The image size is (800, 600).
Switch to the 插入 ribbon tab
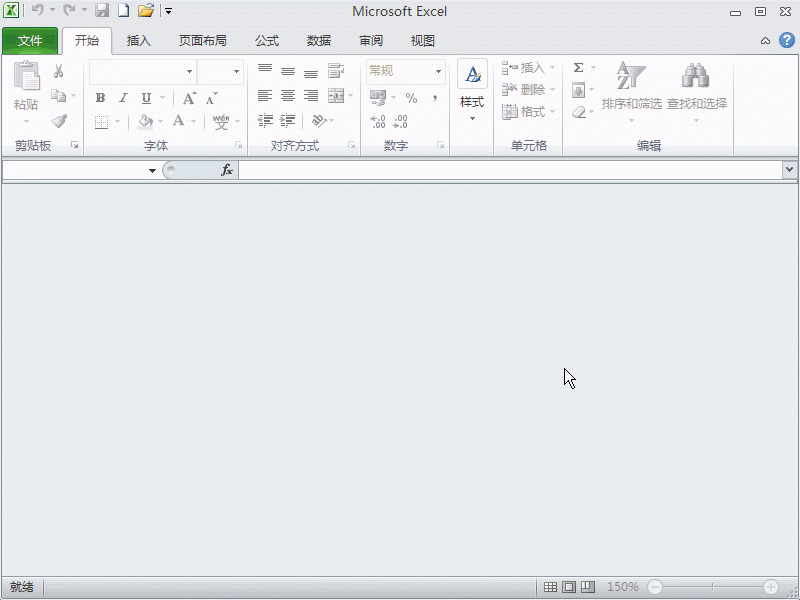click(138, 41)
